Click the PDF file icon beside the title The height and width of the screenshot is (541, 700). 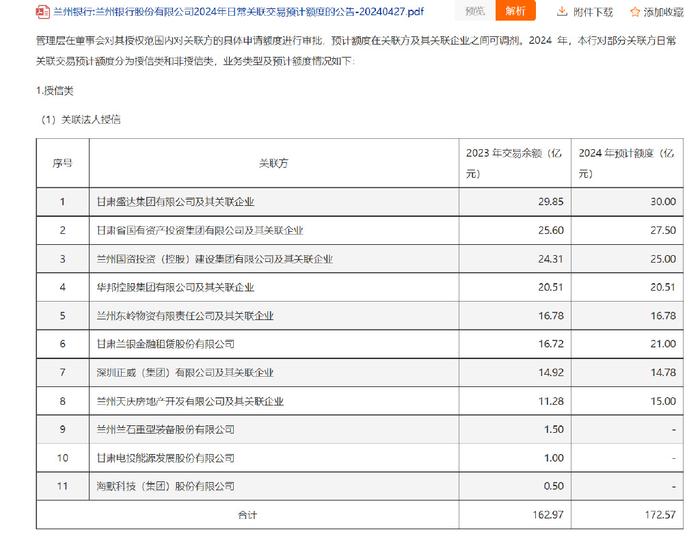(43, 12)
